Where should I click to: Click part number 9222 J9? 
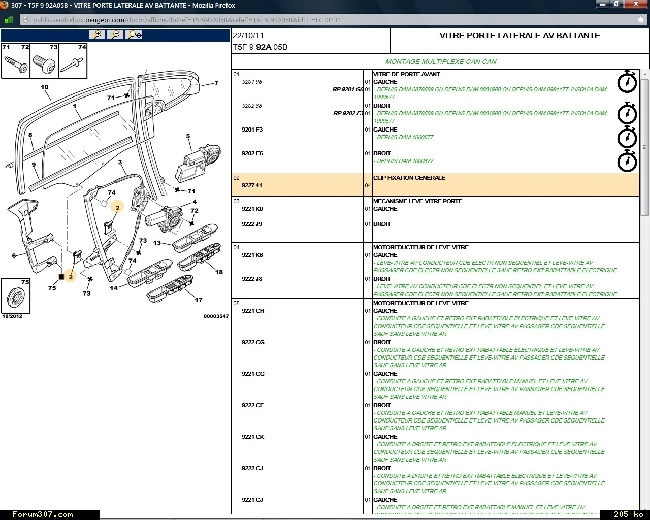(x=252, y=224)
